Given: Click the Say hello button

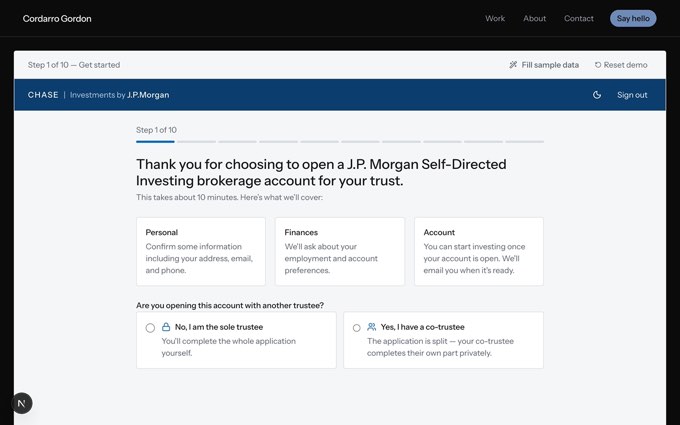Looking at the screenshot, I should 633,19.
